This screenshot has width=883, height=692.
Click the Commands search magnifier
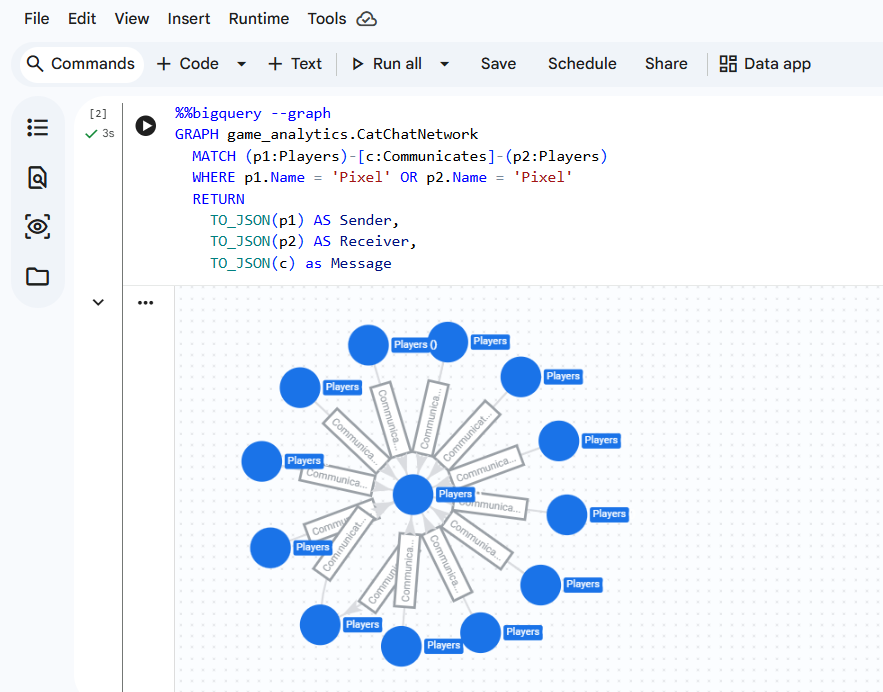[x=33, y=63]
